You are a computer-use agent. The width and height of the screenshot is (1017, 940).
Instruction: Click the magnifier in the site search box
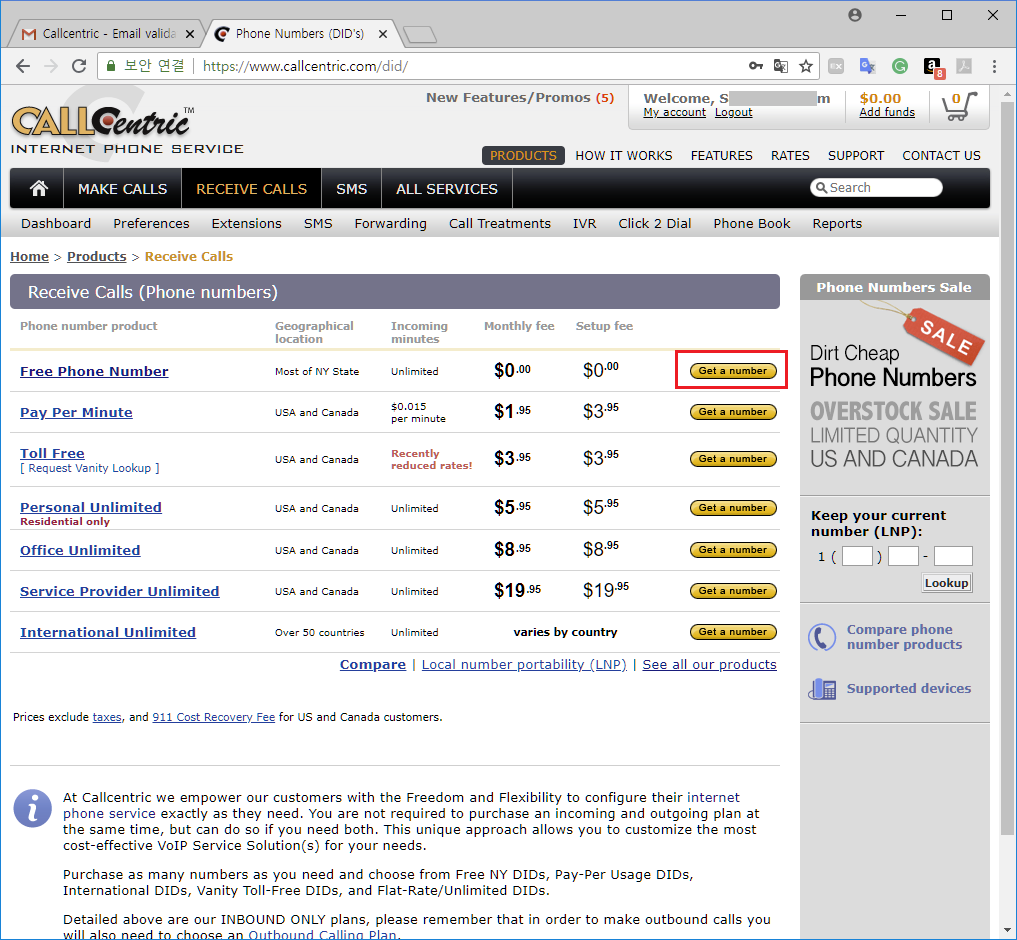(822, 187)
